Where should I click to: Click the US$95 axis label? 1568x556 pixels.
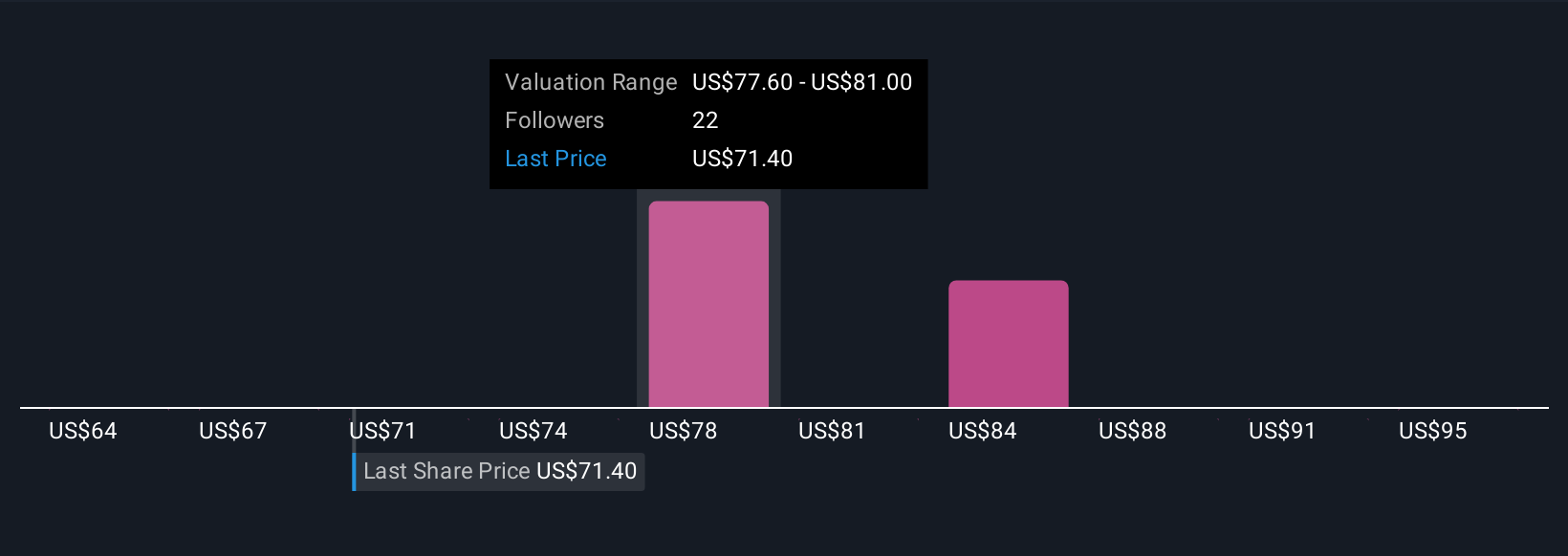1433,431
